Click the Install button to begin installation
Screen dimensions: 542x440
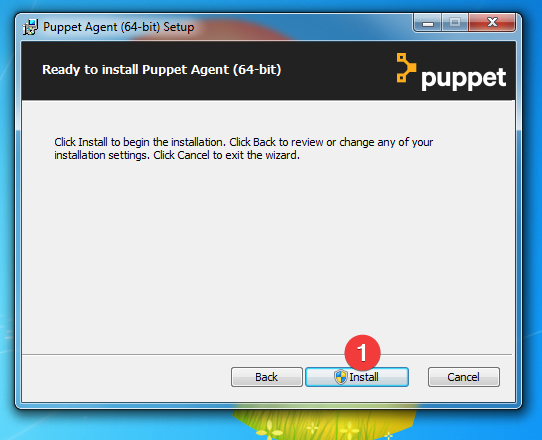point(357,377)
